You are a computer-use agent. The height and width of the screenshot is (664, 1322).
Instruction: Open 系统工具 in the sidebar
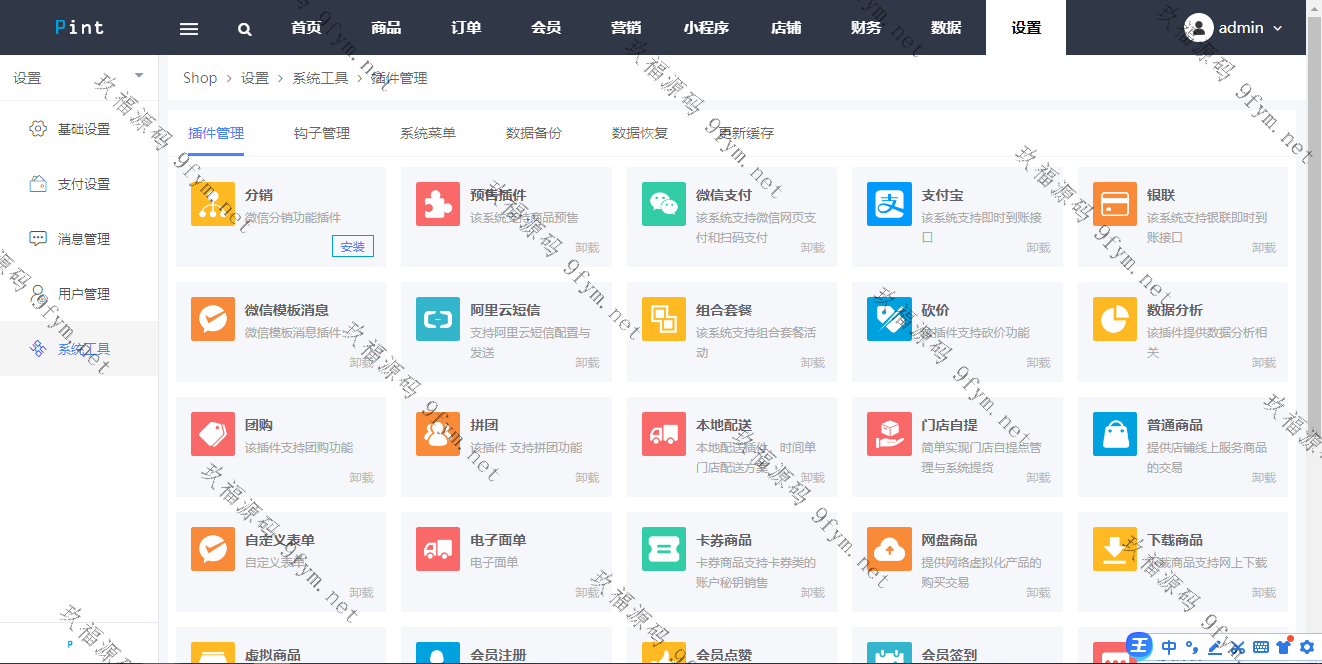pyautogui.click(x=79, y=349)
